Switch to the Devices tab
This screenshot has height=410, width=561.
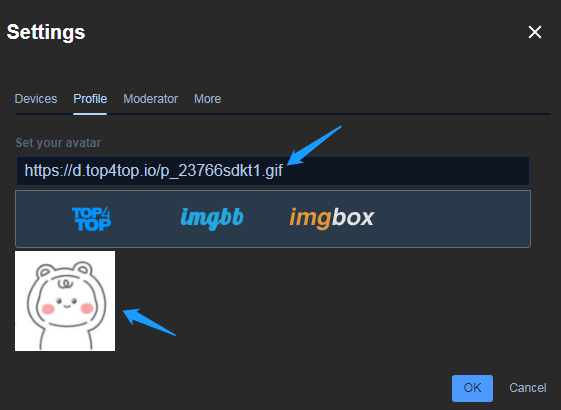[x=36, y=99]
